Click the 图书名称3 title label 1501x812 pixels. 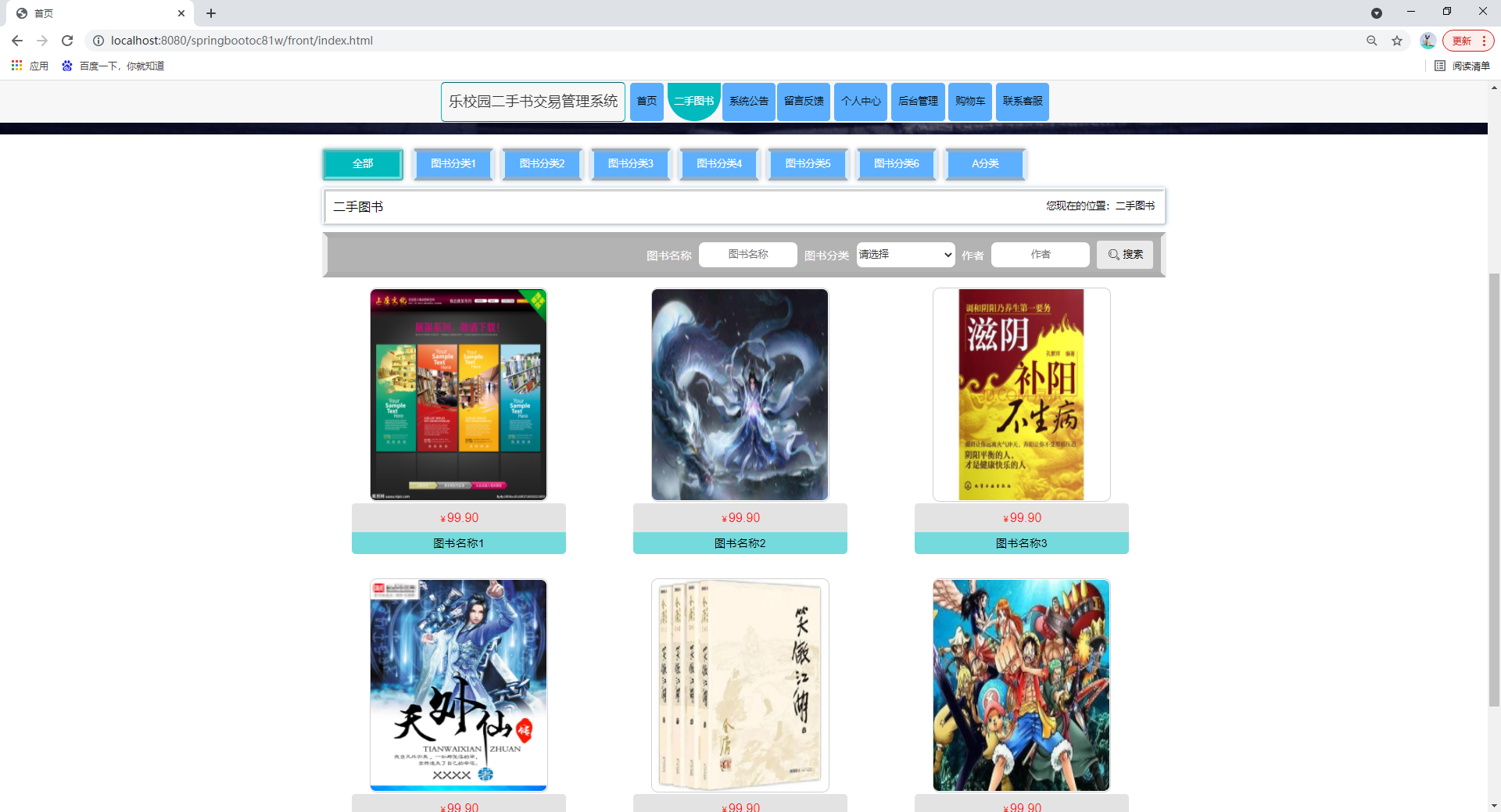(1022, 543)
